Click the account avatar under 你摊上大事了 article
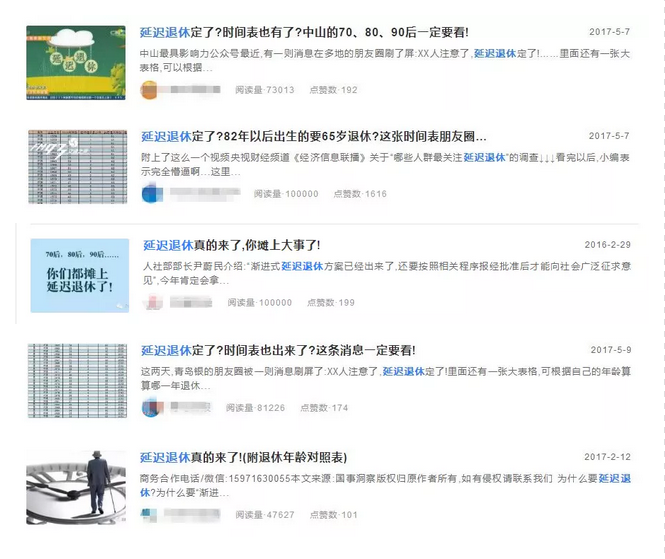 click(x=153, y=302)
